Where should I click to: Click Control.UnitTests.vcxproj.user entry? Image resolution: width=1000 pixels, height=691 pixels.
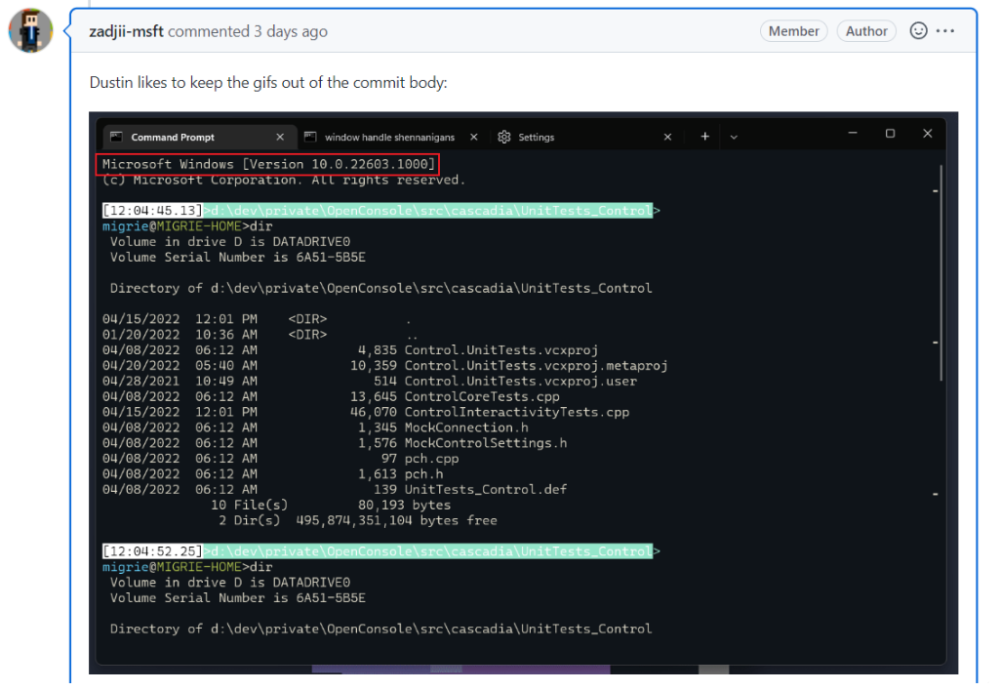click(x=520, y=382)
